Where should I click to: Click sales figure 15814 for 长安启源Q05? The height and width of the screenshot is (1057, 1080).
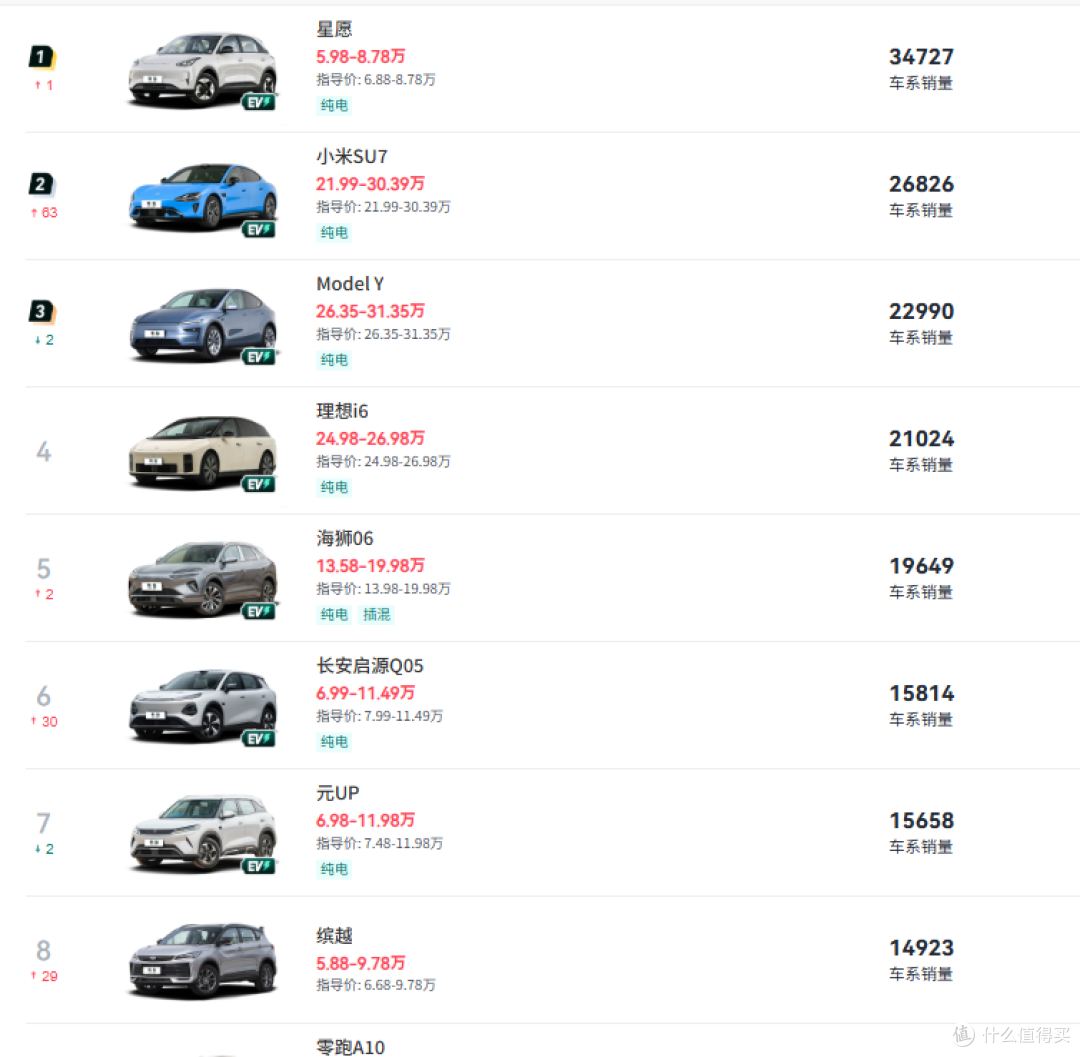click(922, 693)
